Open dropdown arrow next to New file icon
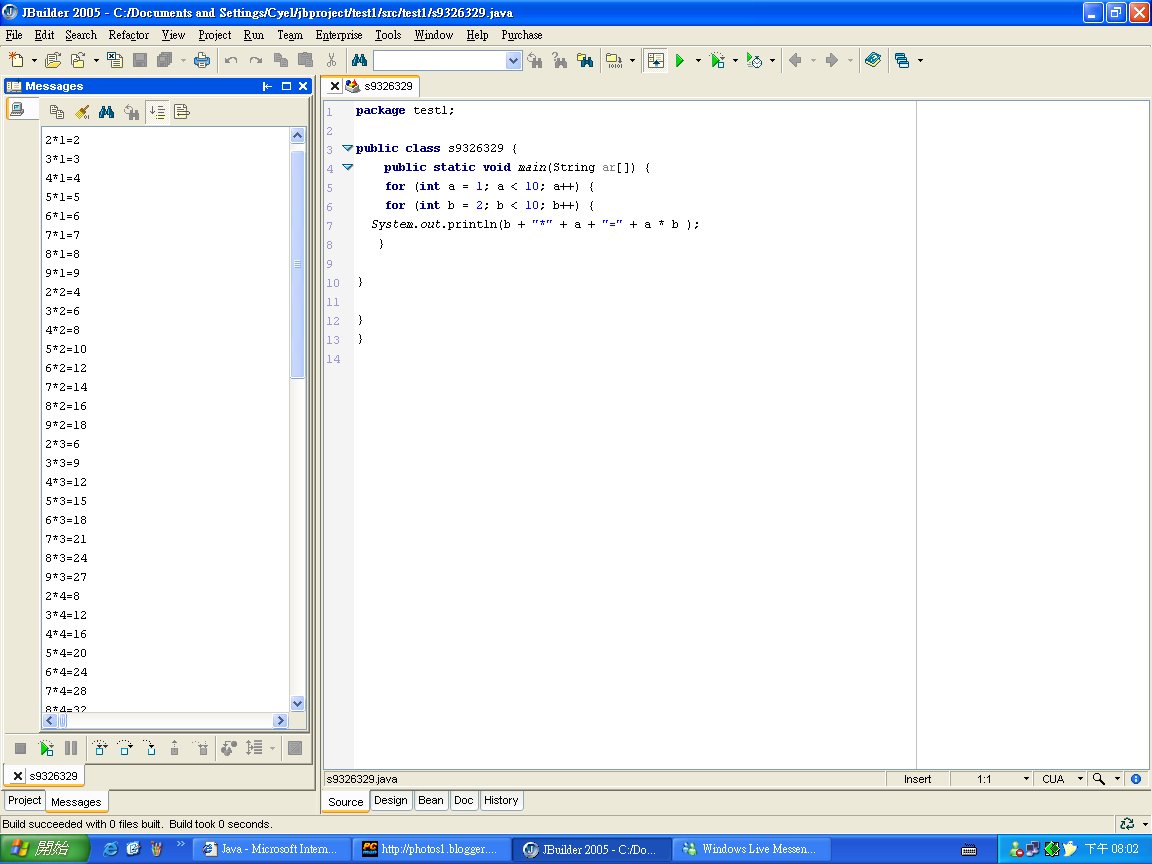 point(34,61)
